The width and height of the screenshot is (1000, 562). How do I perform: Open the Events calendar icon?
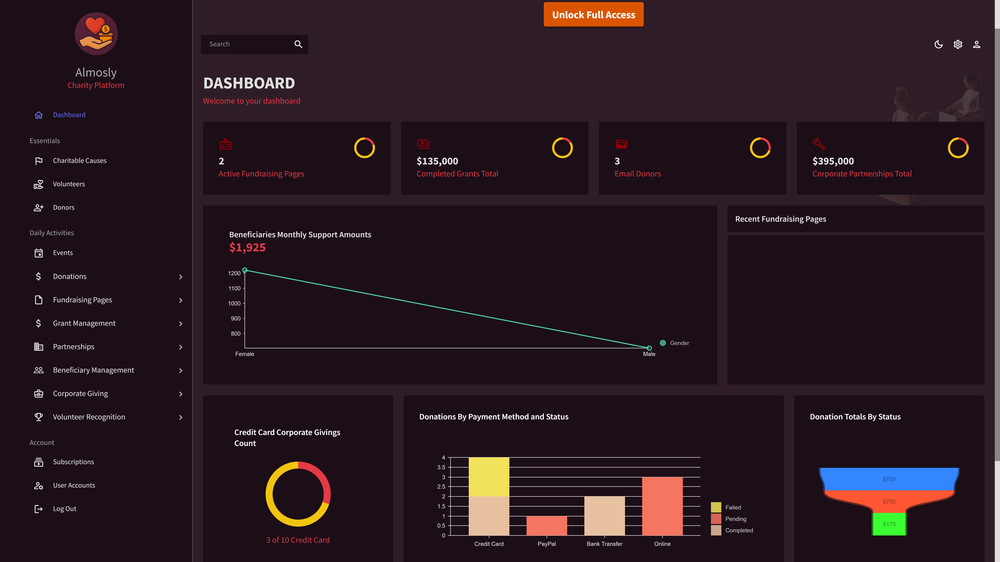coord(38,253)
